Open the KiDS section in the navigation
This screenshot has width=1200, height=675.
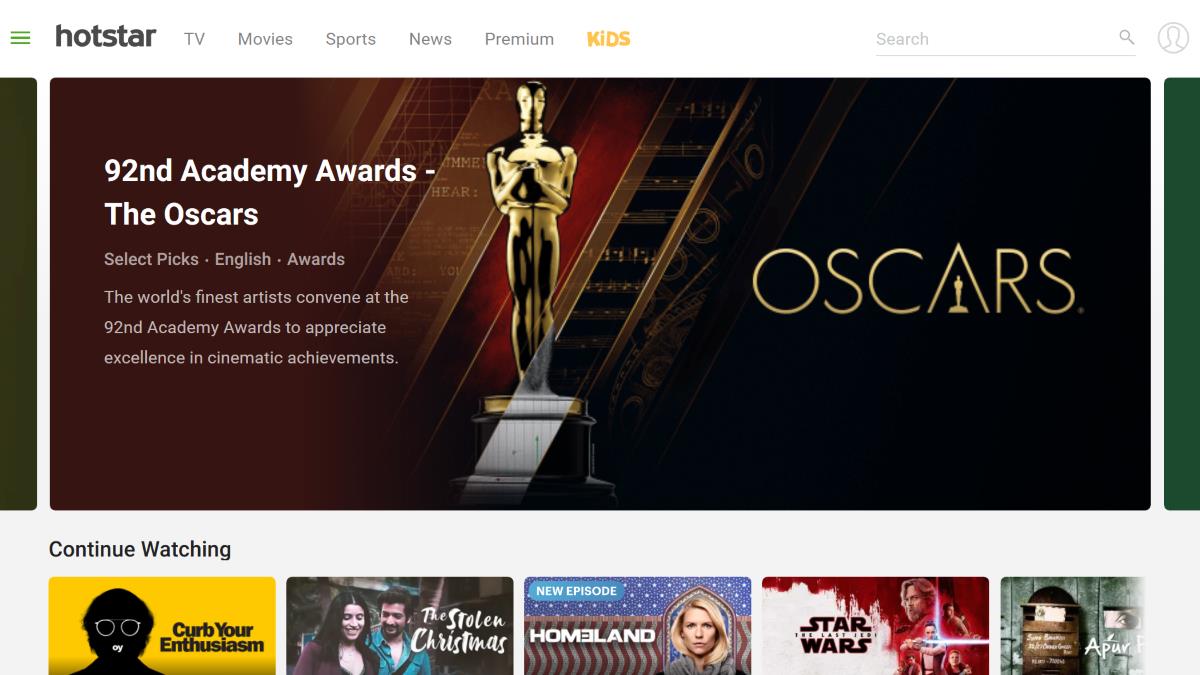pyautogui.click(x=608, y=39)
